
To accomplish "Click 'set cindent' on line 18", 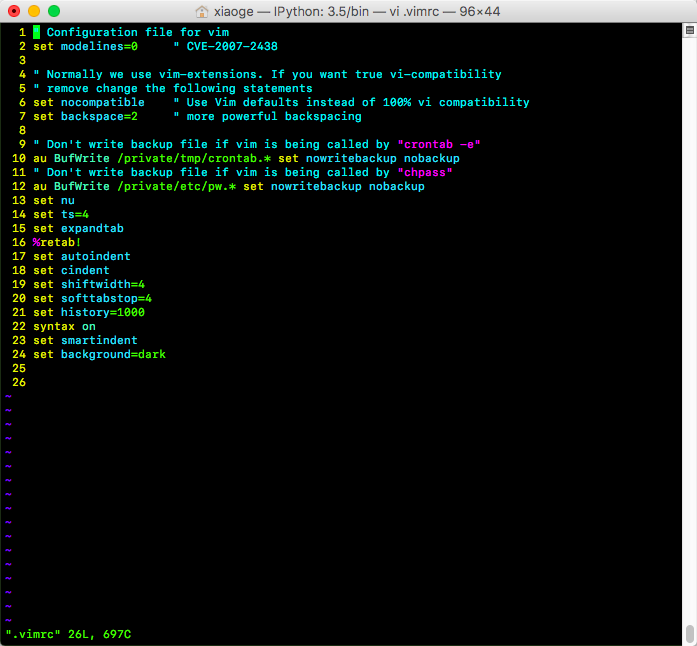I will [71, 270].
